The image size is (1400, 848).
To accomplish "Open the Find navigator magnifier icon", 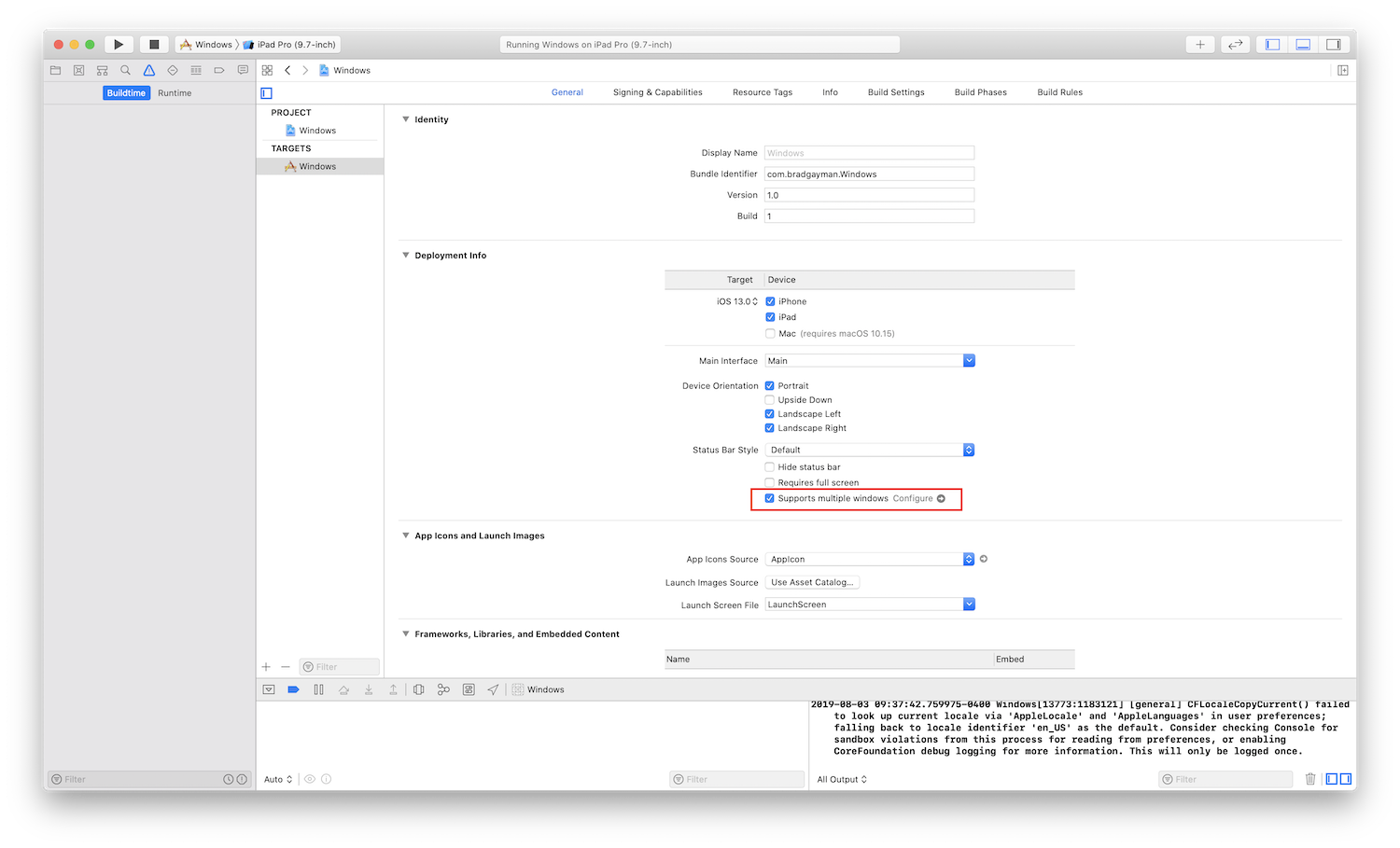I will tap(125, 70).
